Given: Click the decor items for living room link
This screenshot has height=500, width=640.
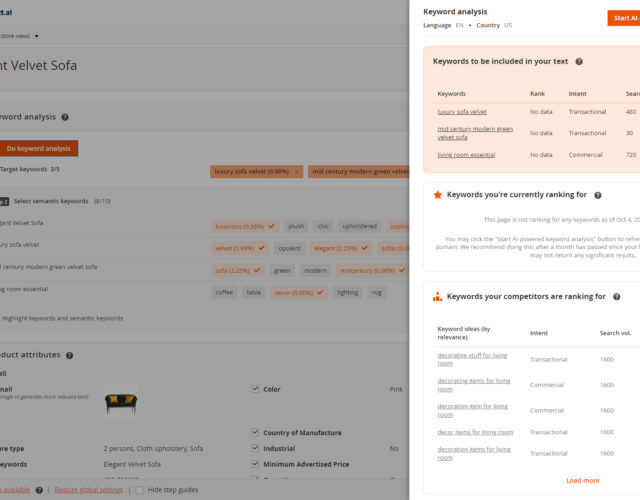Looking at the screenshot, I should point(475,432).
